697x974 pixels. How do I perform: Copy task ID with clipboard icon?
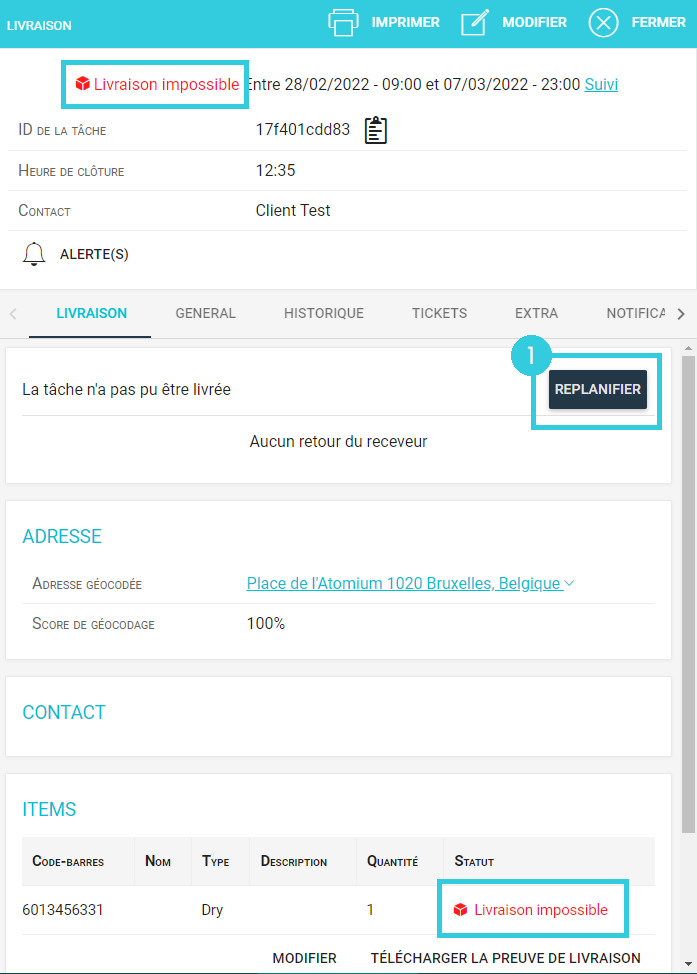click(x=375, y=130)
